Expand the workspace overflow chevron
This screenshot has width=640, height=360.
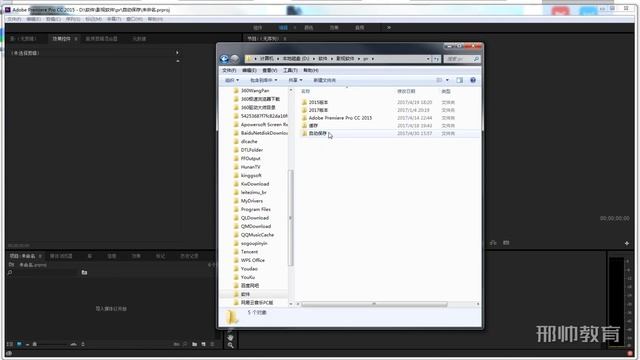(389, 28)
